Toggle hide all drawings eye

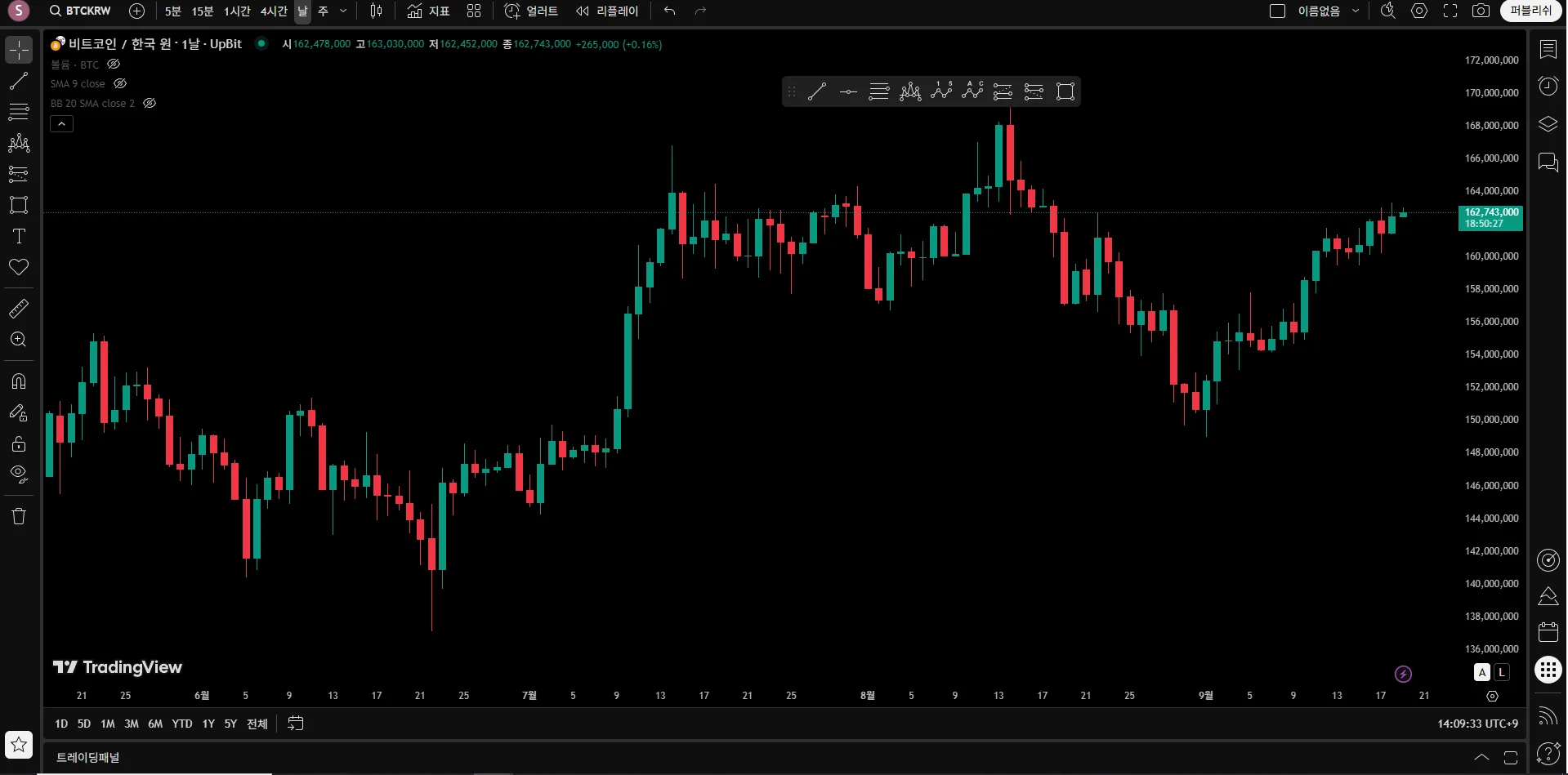coord(19,474)
